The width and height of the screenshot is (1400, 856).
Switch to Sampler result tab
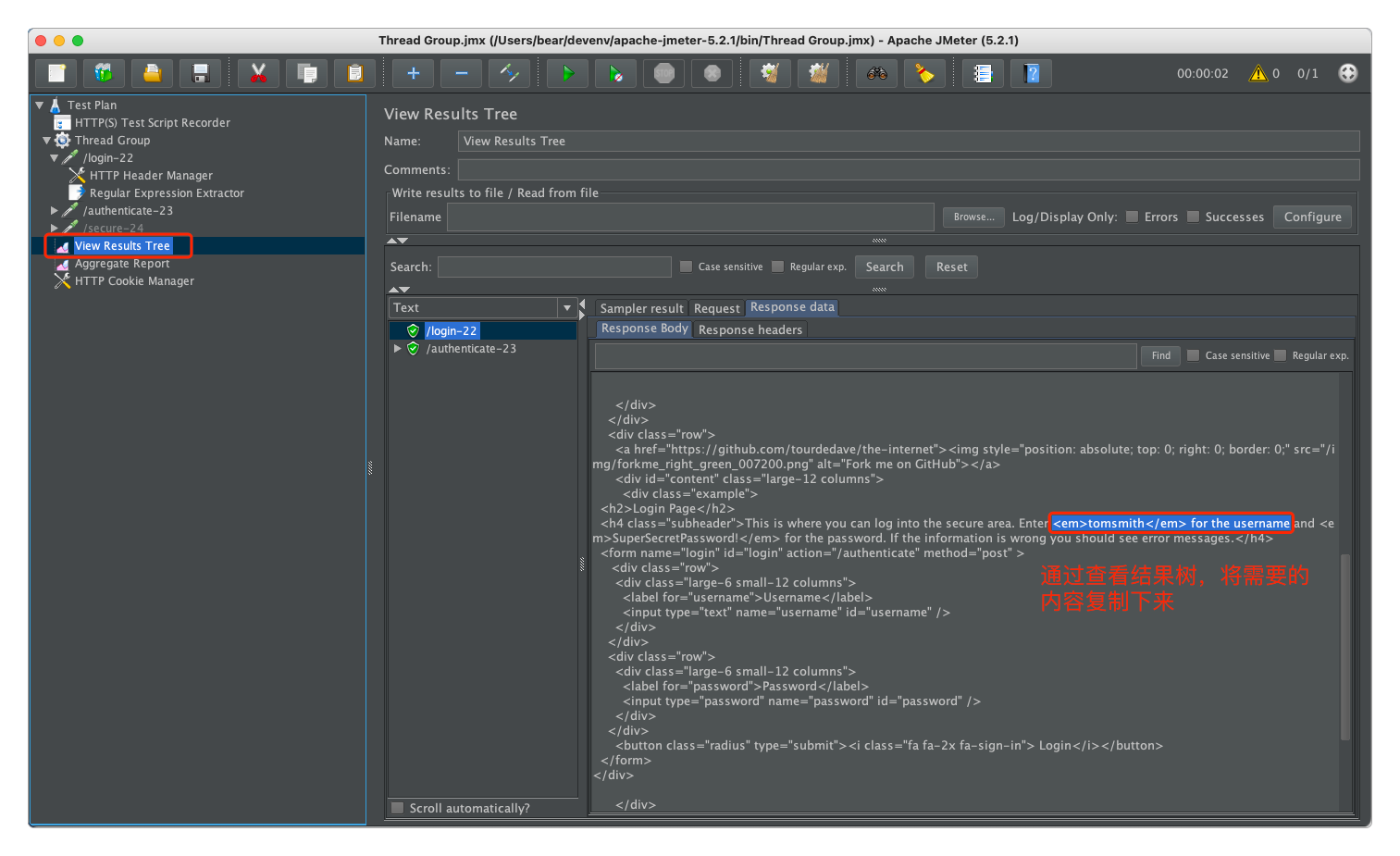coord(641,308)
